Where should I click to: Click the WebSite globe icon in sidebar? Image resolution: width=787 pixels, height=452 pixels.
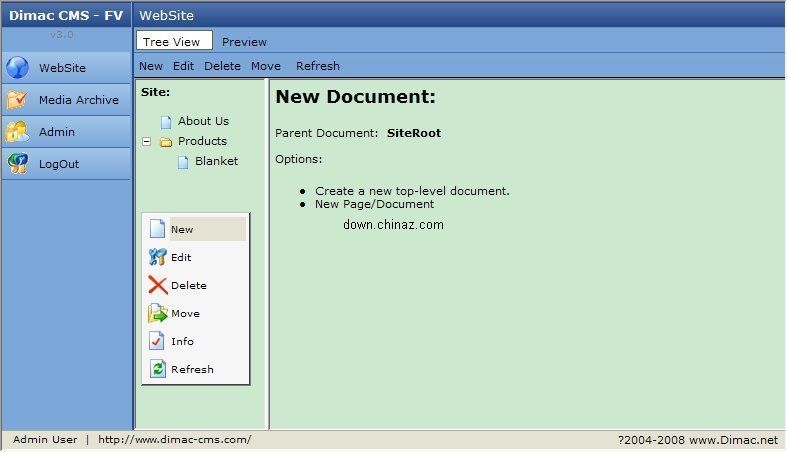point(18,68)
